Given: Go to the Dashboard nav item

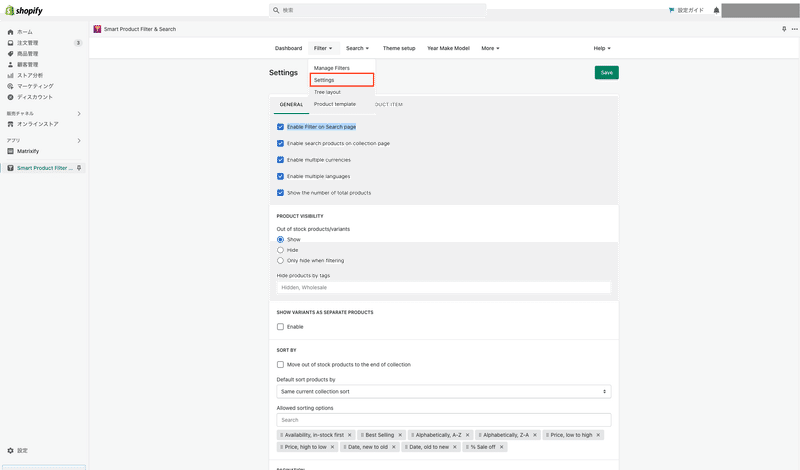Looking at the screenshot, I should pyautogui.click(x=288, y=48).
